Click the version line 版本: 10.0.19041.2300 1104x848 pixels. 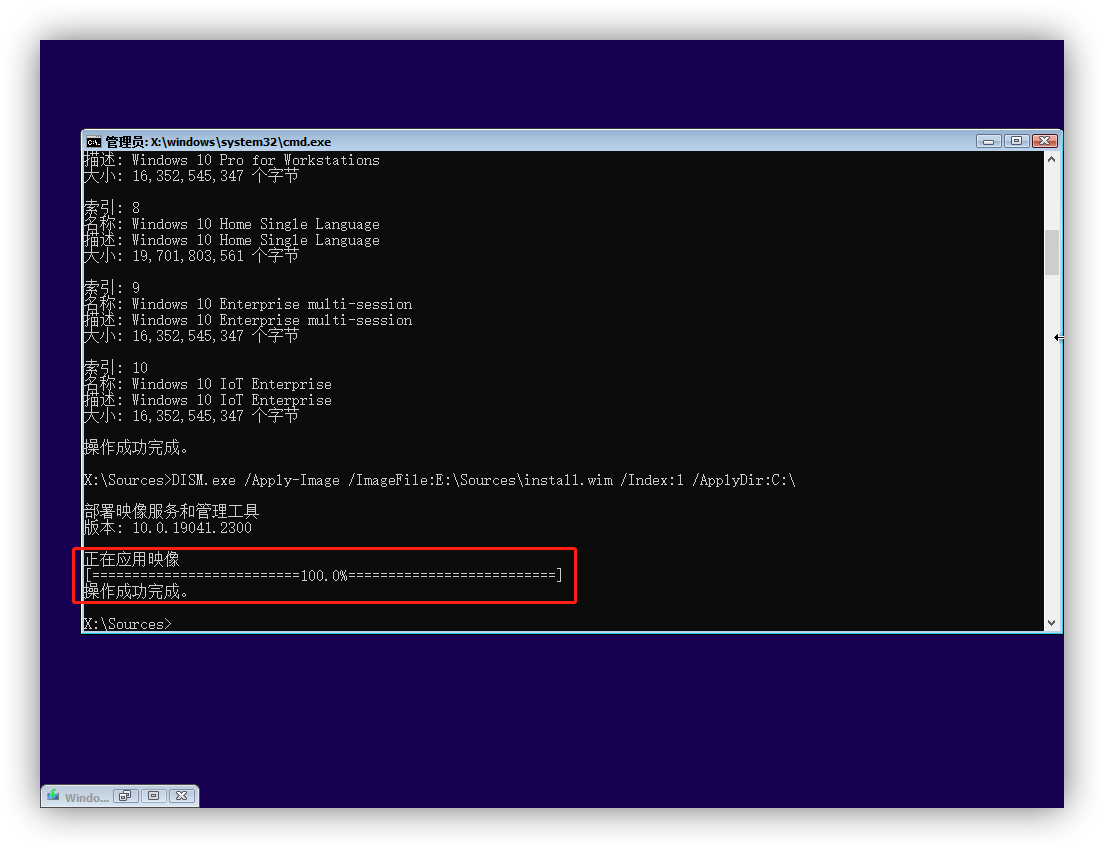(168, 528)
